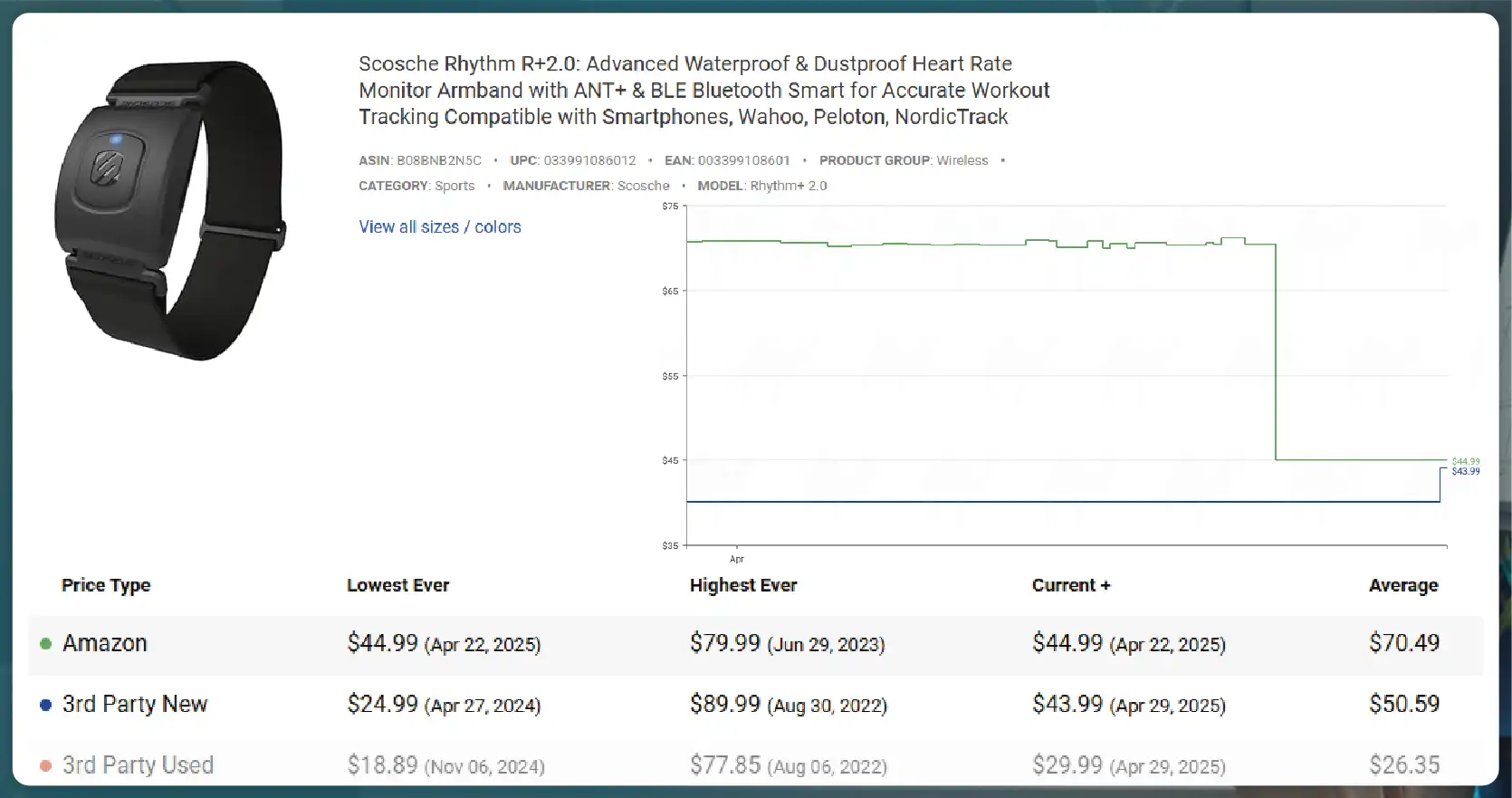The image size is (1512, 798).
Task: Click the orange dot beside 3rd Party Used
Action: tap(45, 765)
